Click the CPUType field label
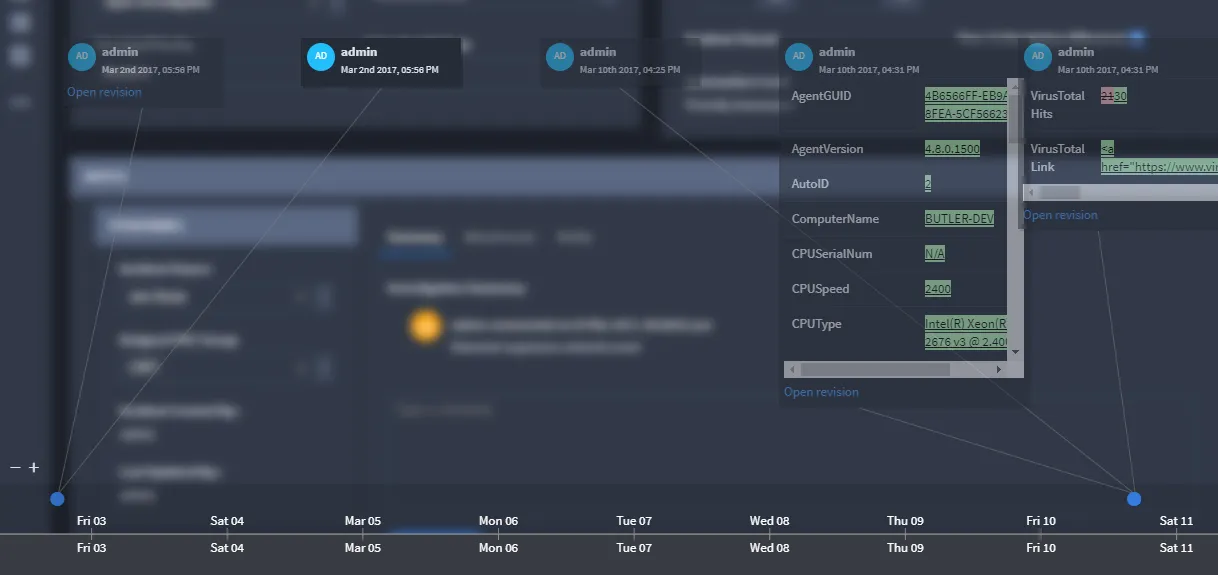This screenshot has width=1218, height=575. tap(816, 324)
